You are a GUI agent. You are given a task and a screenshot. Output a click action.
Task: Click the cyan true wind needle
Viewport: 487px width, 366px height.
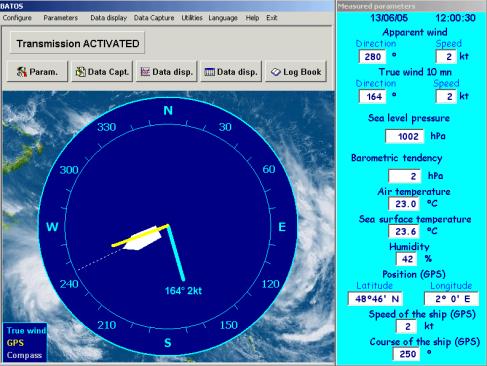[176, 253]
